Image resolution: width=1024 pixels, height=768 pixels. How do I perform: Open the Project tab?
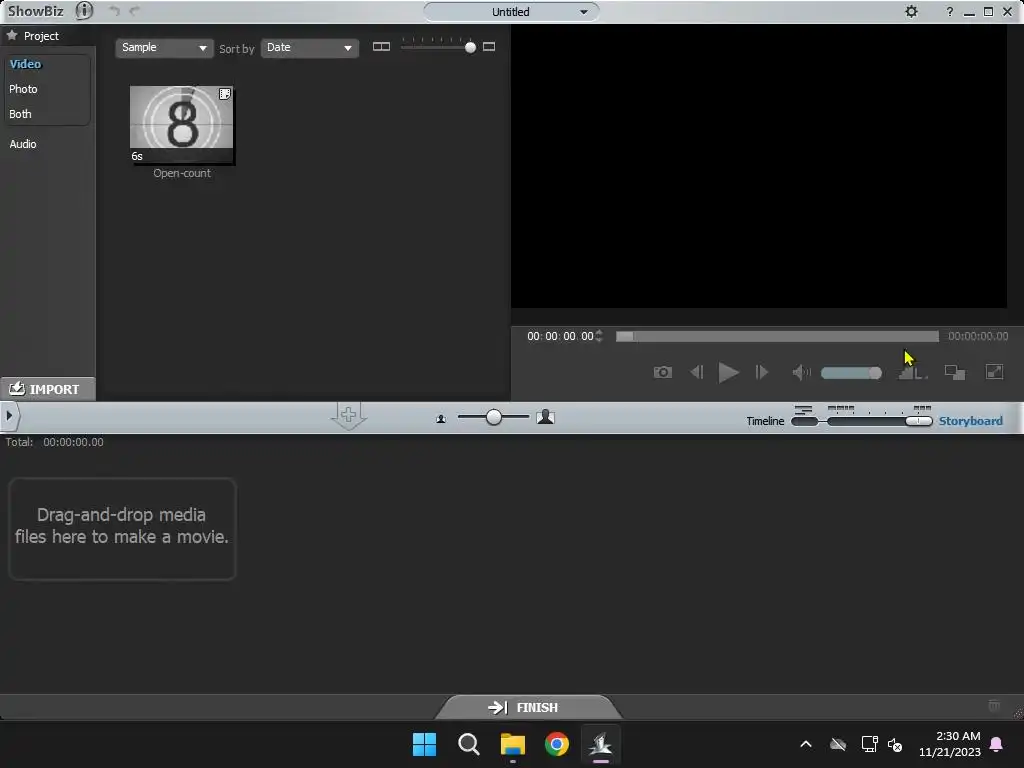click(x=41, y=36)
